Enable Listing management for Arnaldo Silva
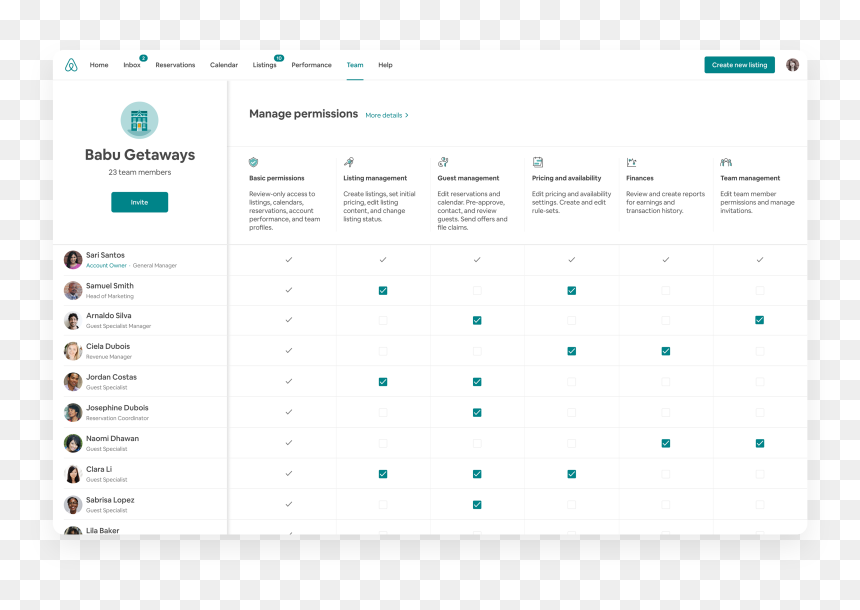The width and height of the screenshot is (860, 610). [x=383, y=320]
